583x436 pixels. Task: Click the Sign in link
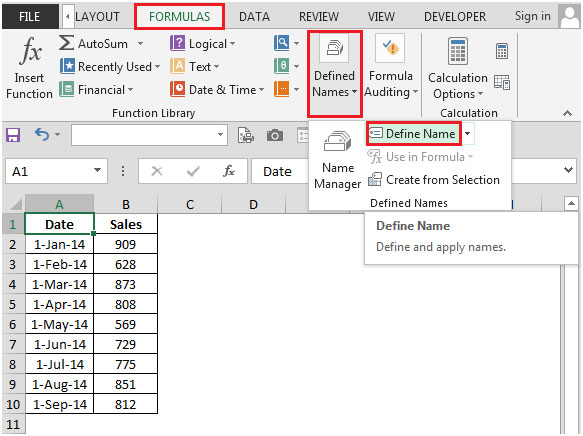532,16
